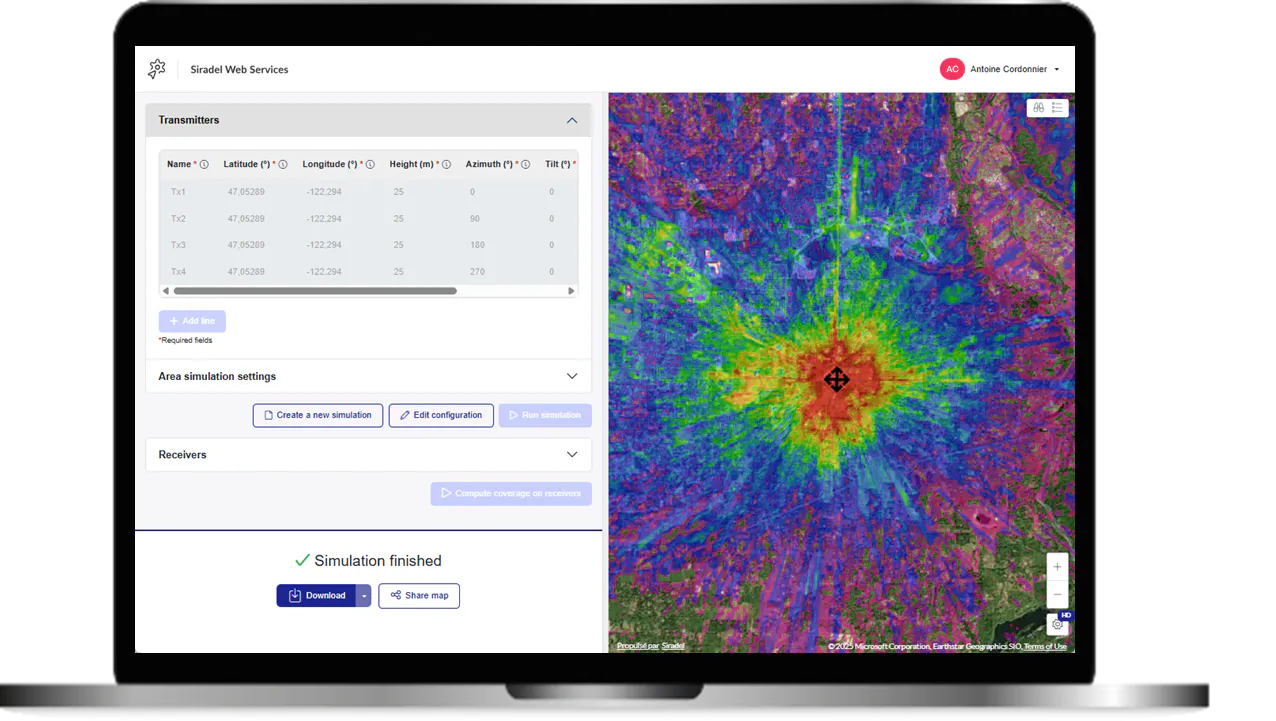Click the transmitter move marker on map

[837, 379]
